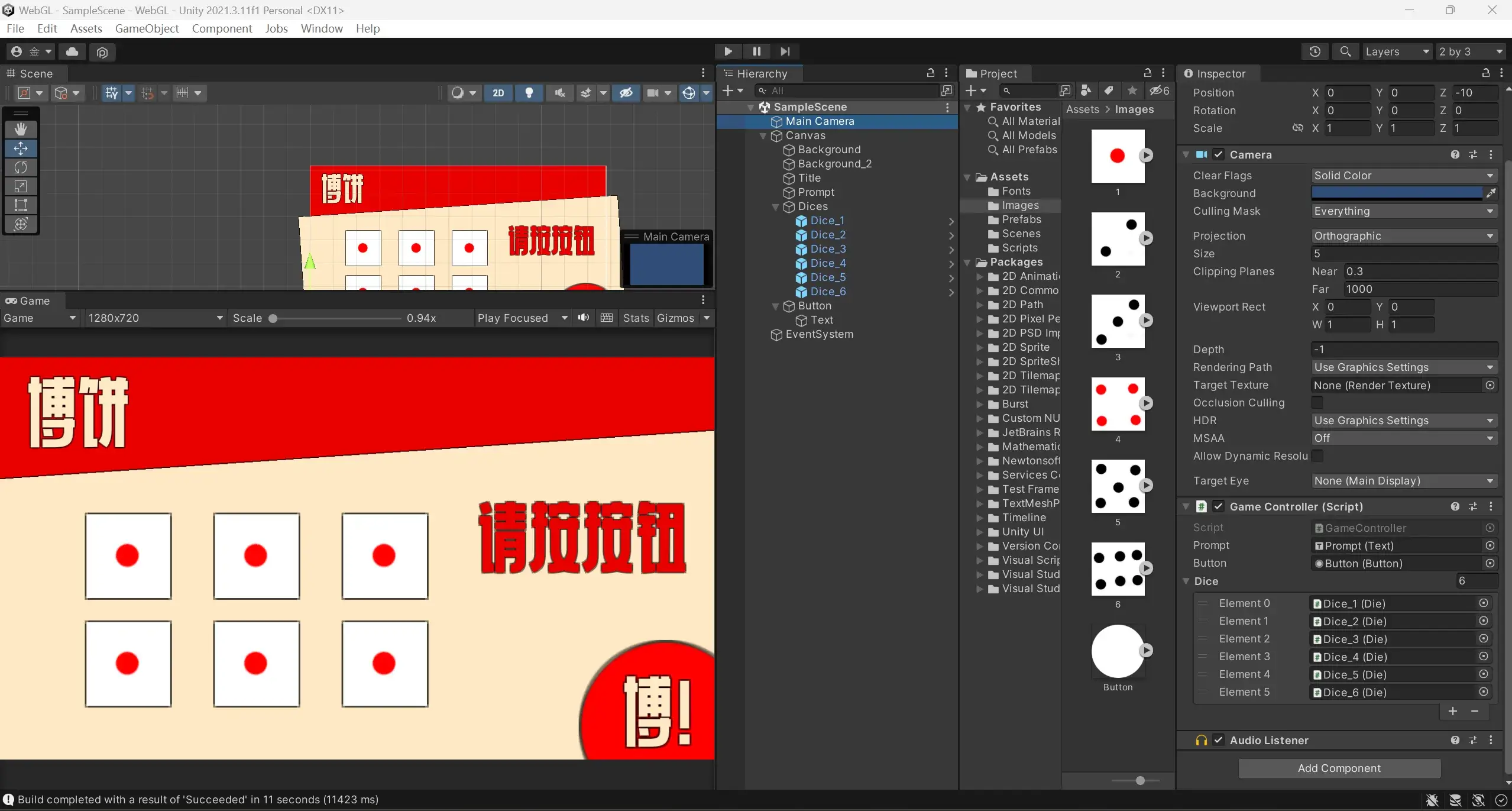This screenshot has width=1512, height=811.
Task: Open the 2 by 3 layout dropdown
Action: click(x=1470, y=51)
